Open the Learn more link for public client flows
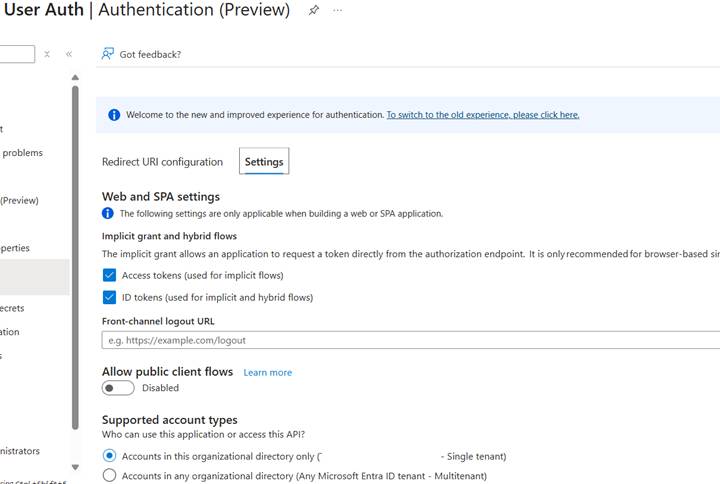The image size is (720, 484). (268, 373)
